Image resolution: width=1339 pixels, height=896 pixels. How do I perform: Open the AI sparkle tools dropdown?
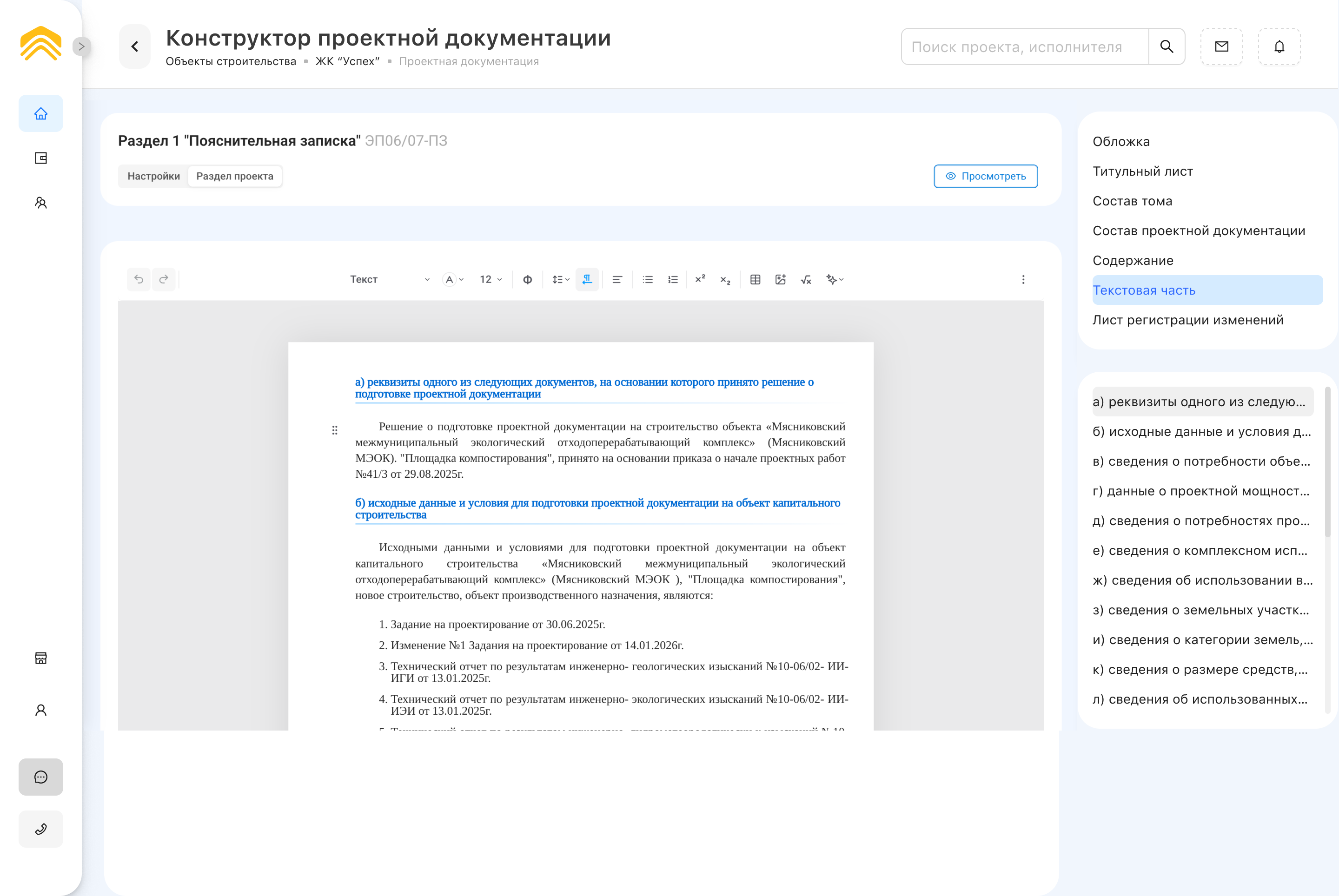tap(835, 279)
